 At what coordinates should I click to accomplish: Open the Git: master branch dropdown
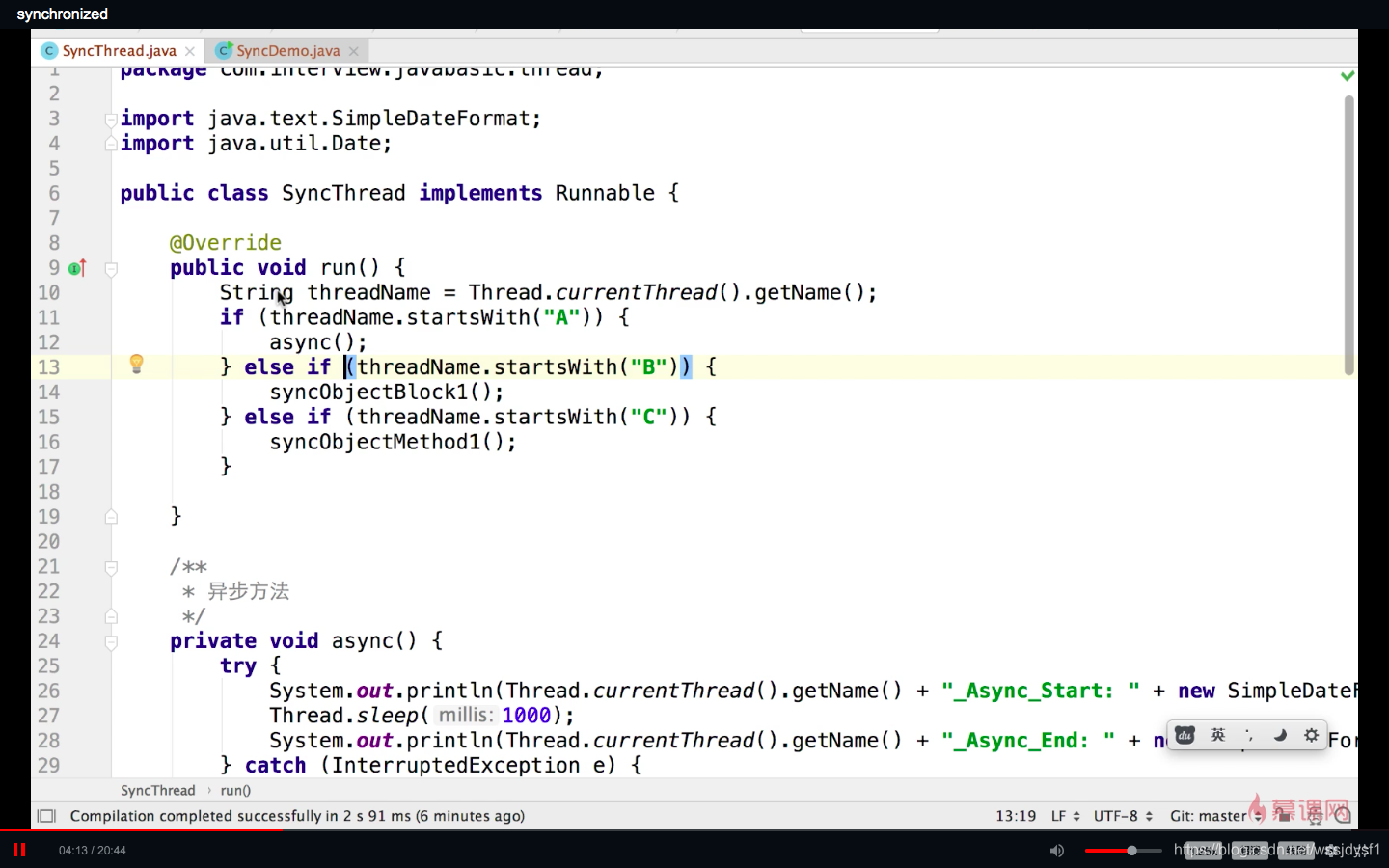(x=1215, y=816)
